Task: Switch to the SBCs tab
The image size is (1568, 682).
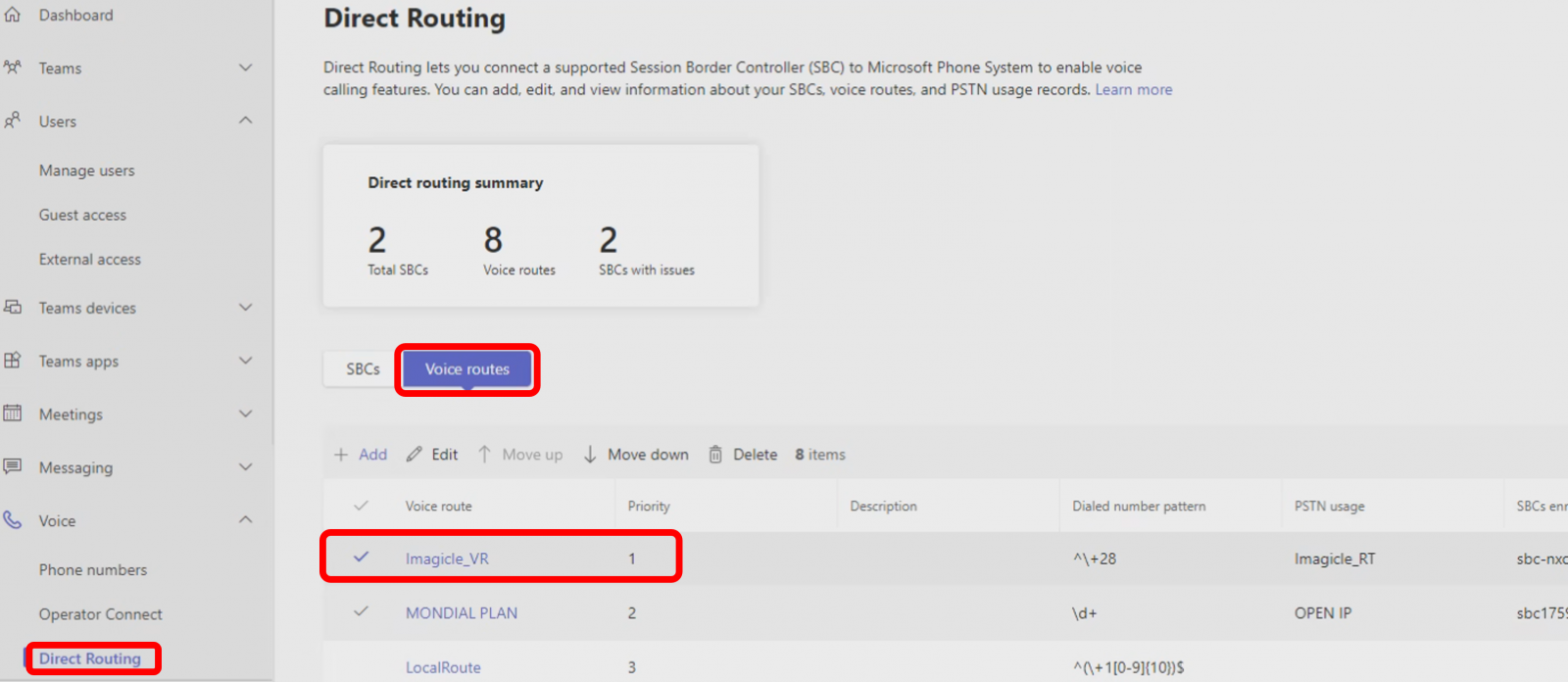Action: click(363, 369)
